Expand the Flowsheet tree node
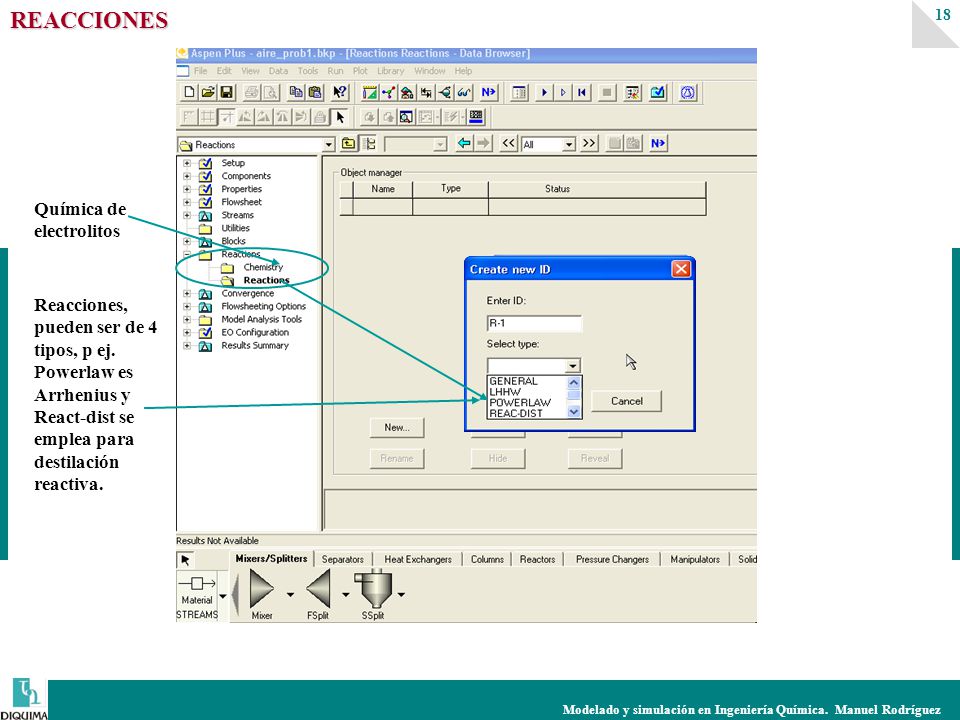 click(187, 202)
